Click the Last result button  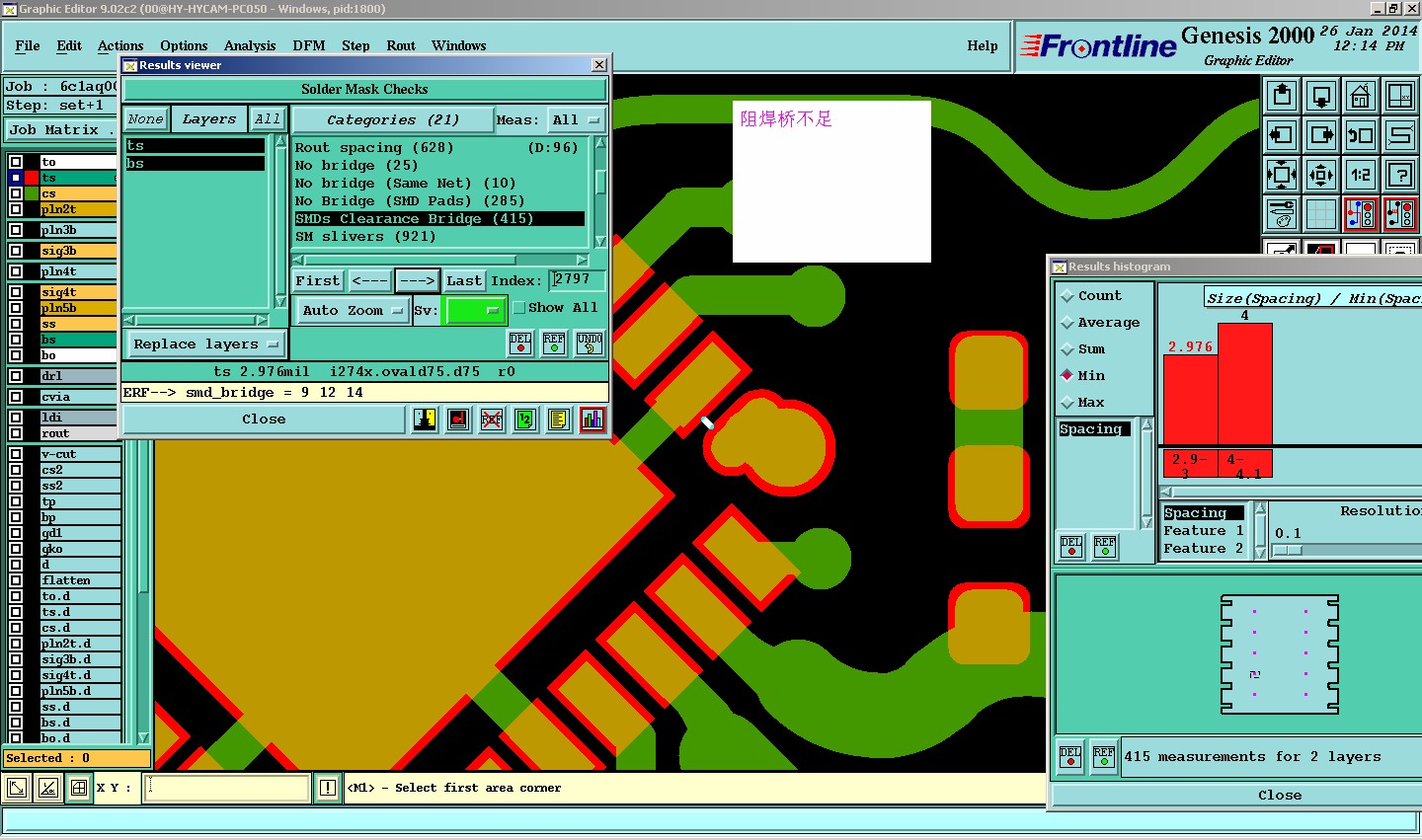pos(464,280)
